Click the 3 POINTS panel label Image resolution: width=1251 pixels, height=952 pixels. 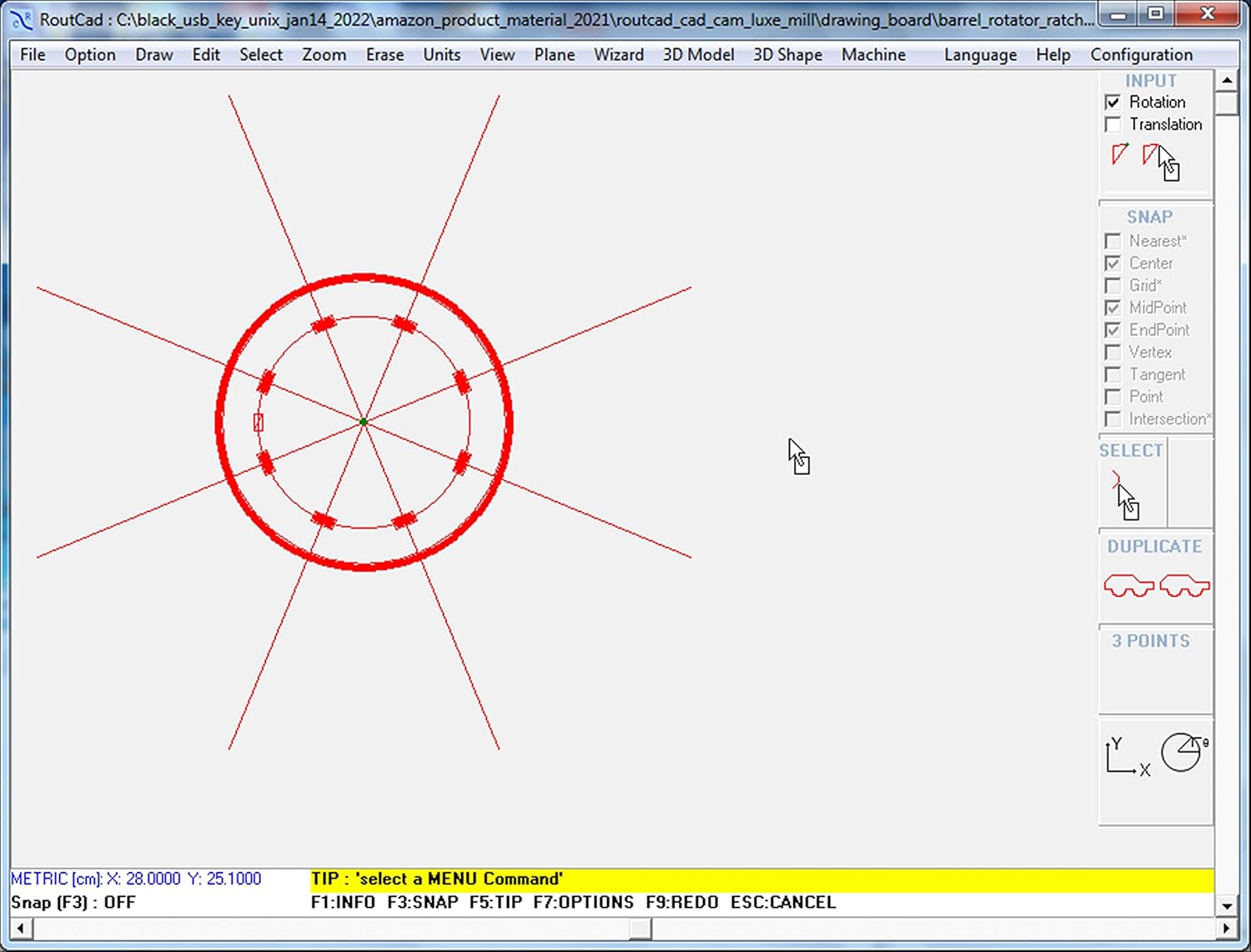coord(1150,641)
